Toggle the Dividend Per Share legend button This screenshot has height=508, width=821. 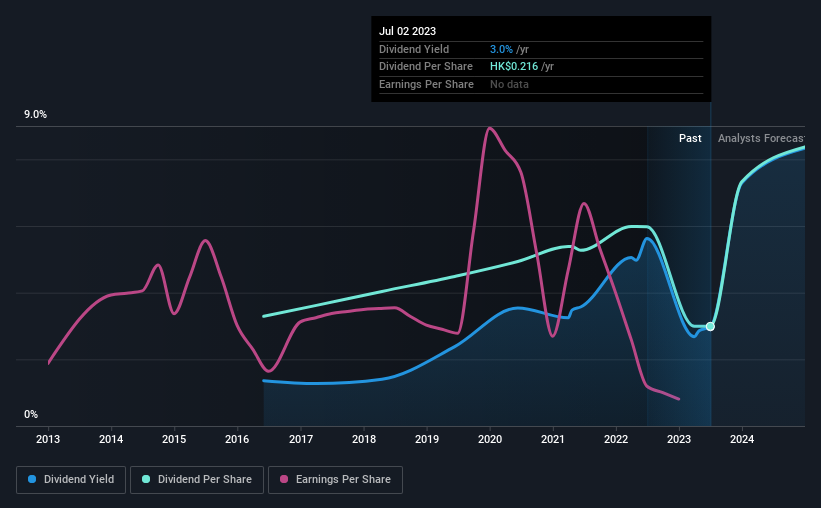pyautogui.click(x=197, y=480)
